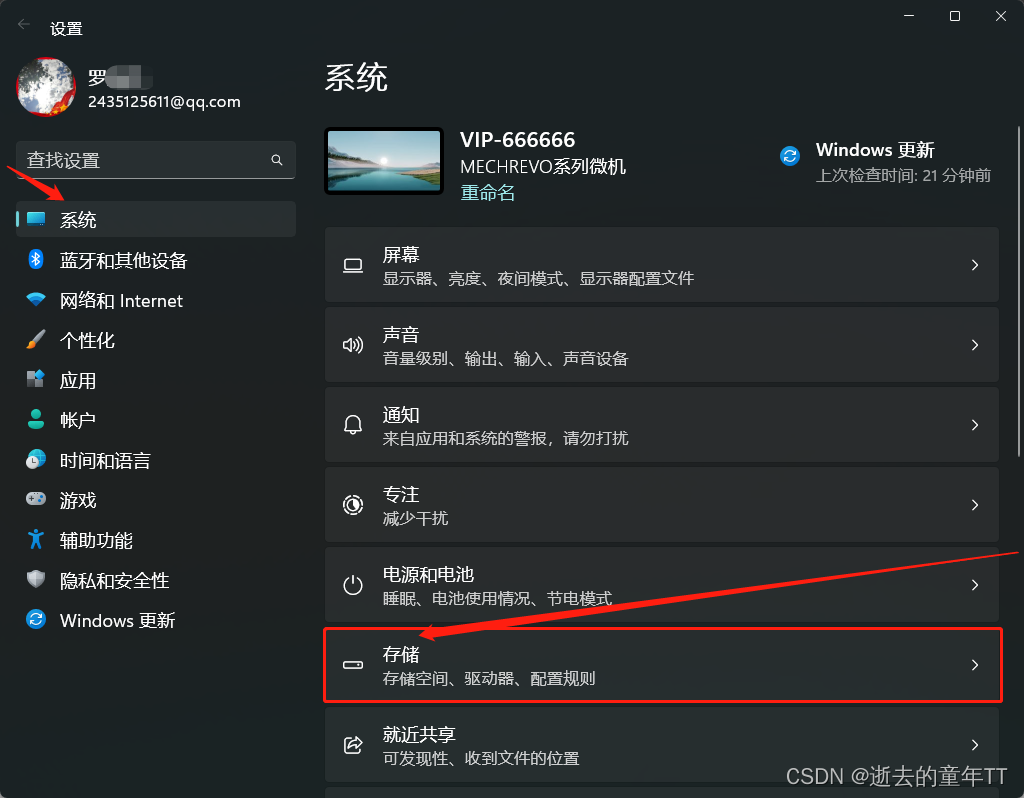Expand the 通知 row chevron
The width and height of the screenshot is (1024, 798).
click(x=974, y=425)
